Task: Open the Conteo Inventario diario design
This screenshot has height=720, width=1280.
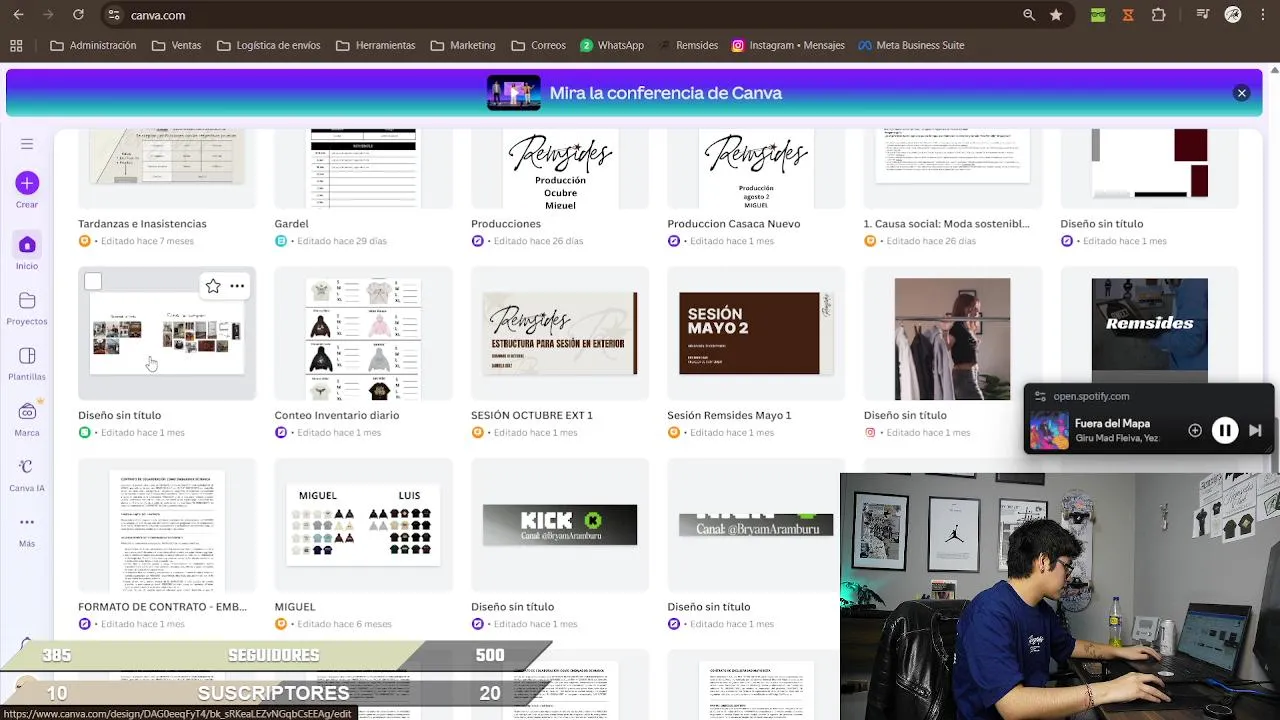Action: click(x=363, y=333)
